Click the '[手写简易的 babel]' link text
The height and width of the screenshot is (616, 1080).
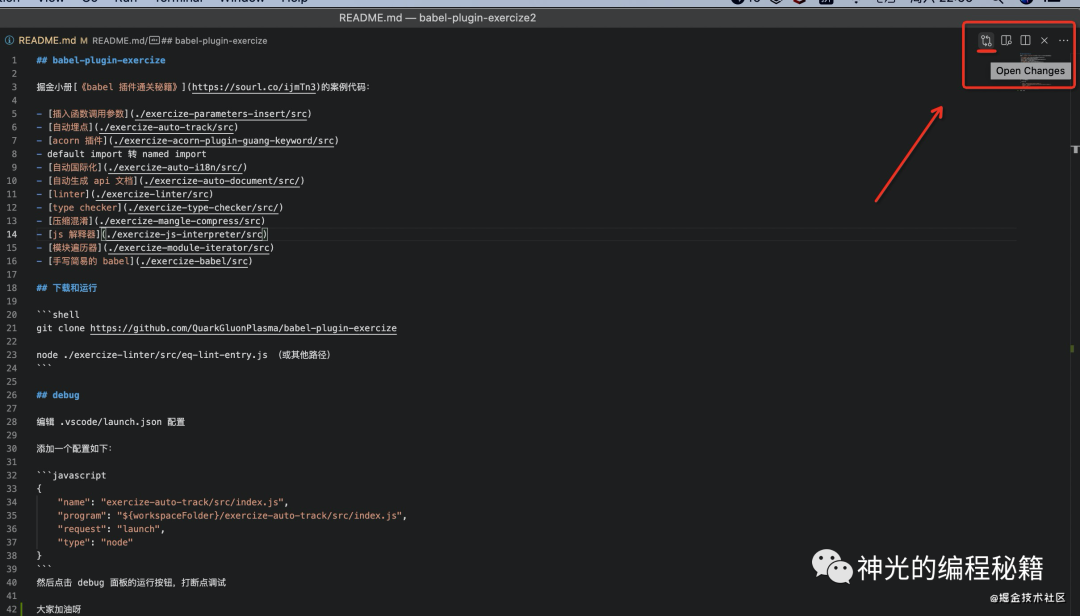point(91,261)
